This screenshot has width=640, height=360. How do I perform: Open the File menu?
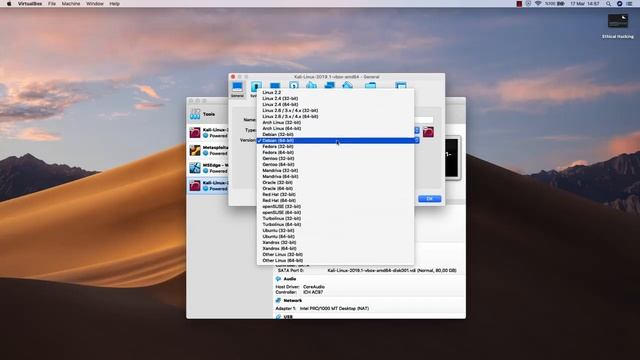pos(52,4)
